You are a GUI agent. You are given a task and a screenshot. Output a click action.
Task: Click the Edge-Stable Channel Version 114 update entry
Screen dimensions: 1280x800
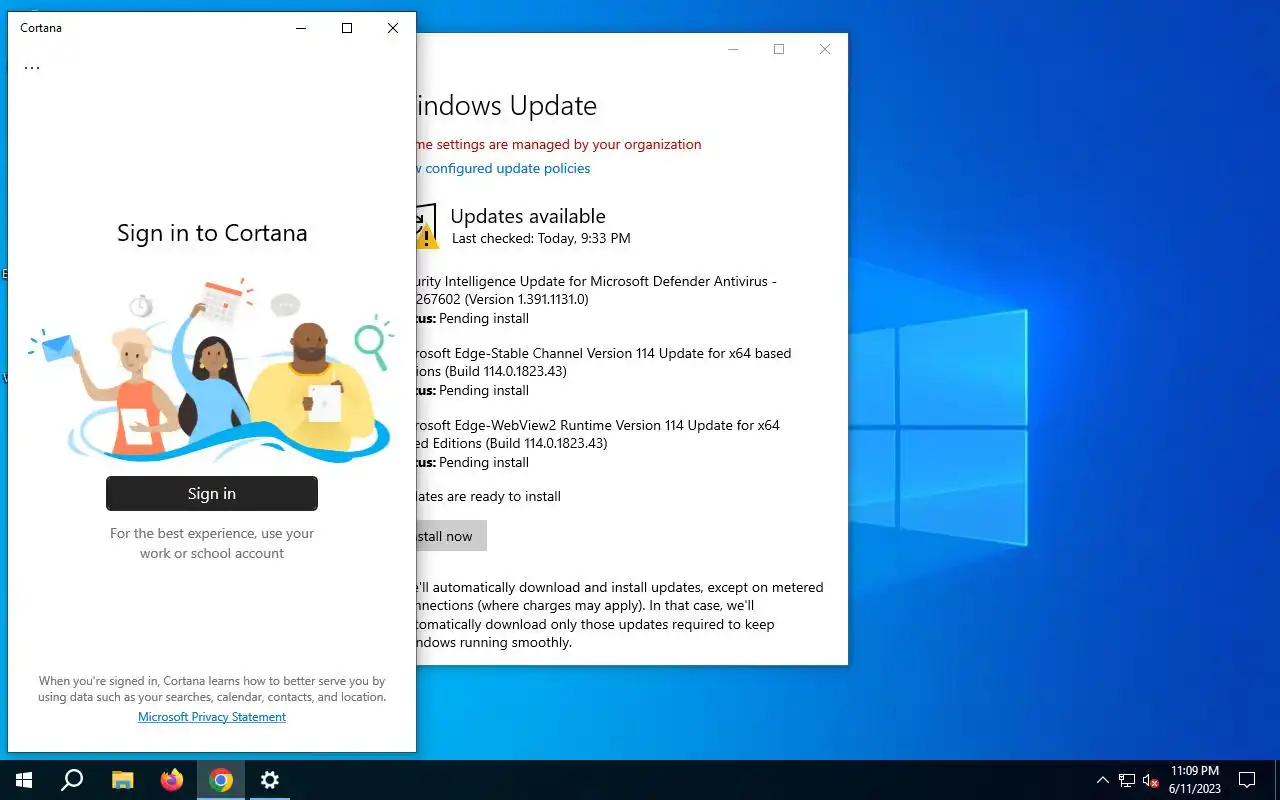604,372
